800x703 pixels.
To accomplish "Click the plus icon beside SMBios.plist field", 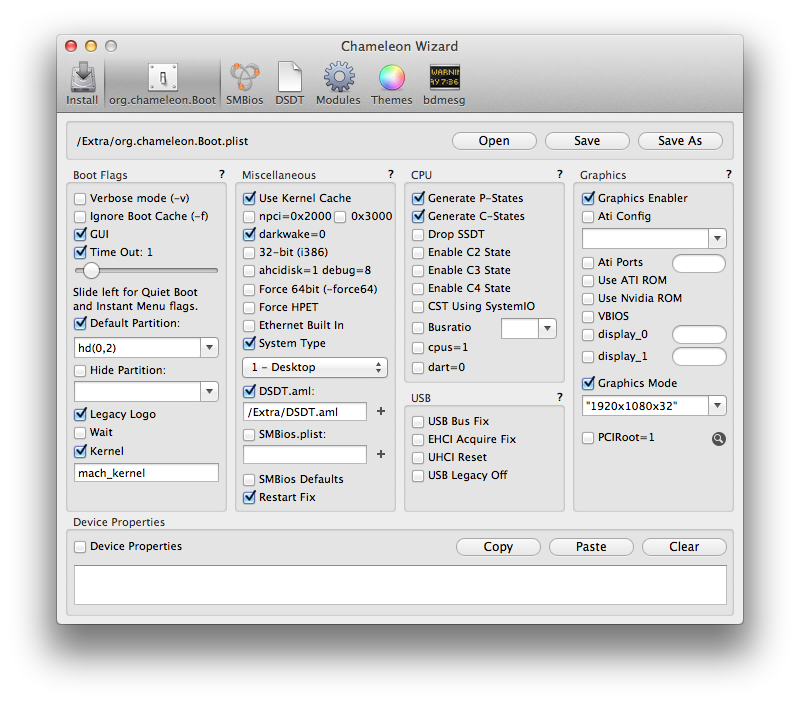I will 381,454.
